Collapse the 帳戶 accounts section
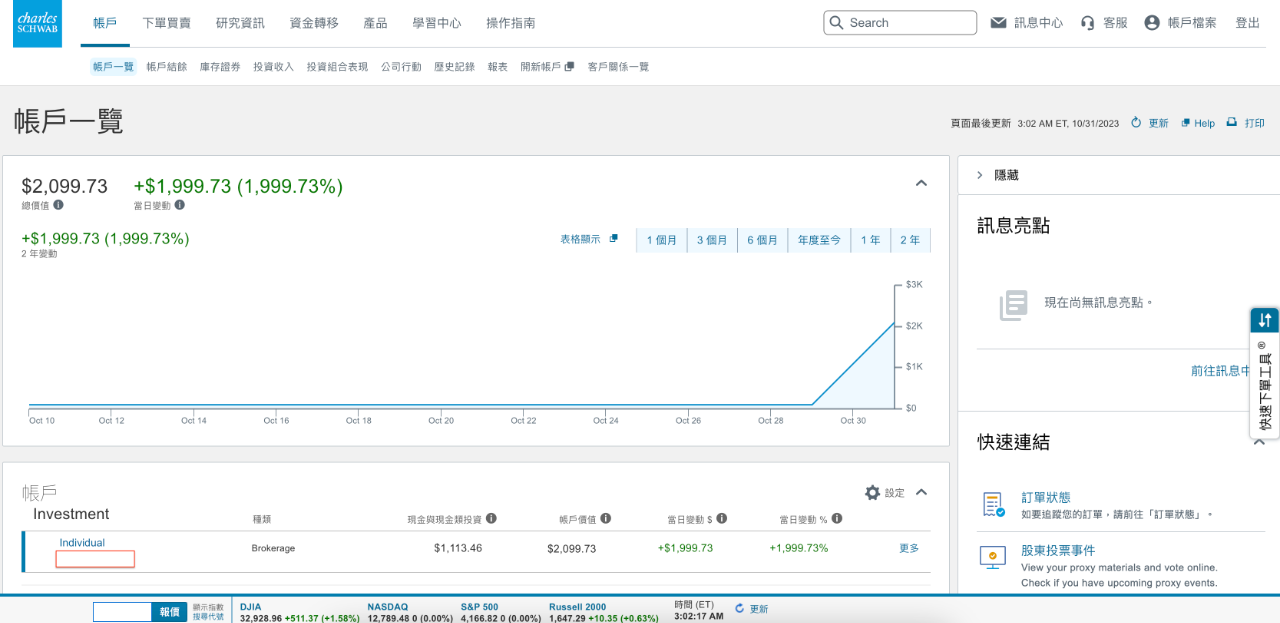Image resolution: width=1280 pixels, height=623 pixels. 922,492
